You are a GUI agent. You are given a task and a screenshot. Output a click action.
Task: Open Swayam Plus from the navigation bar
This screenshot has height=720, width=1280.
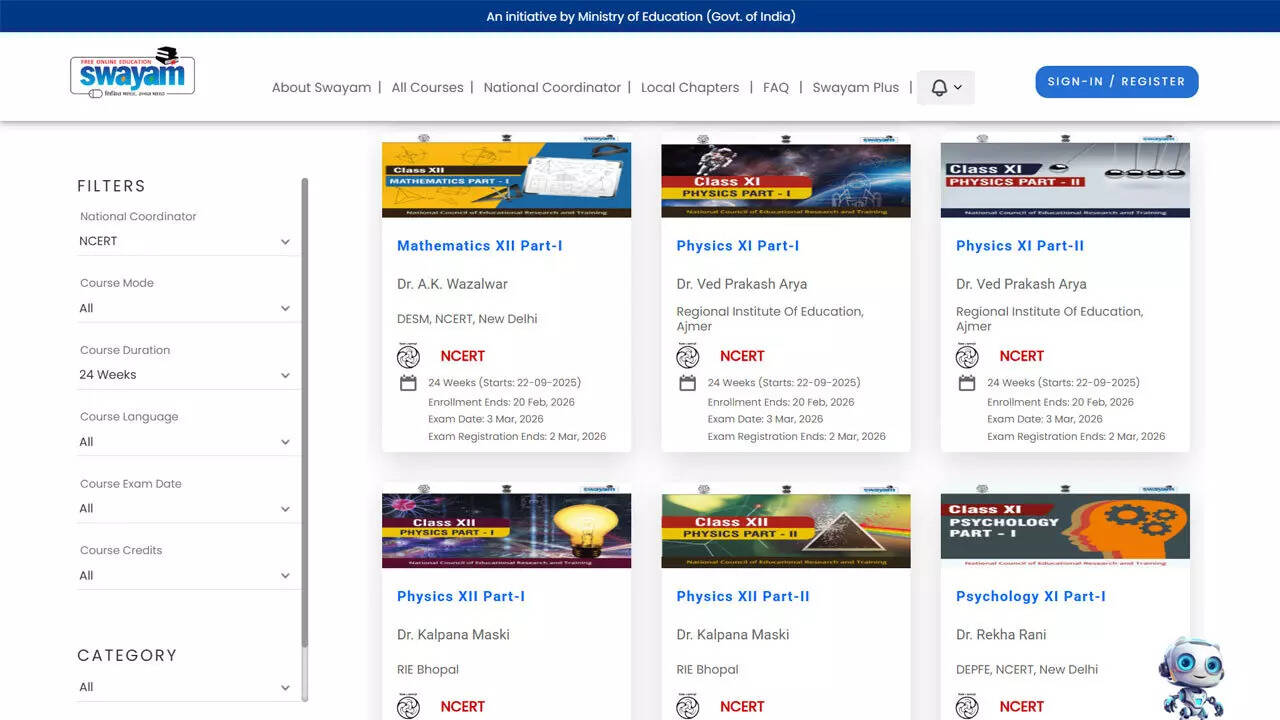855,88
